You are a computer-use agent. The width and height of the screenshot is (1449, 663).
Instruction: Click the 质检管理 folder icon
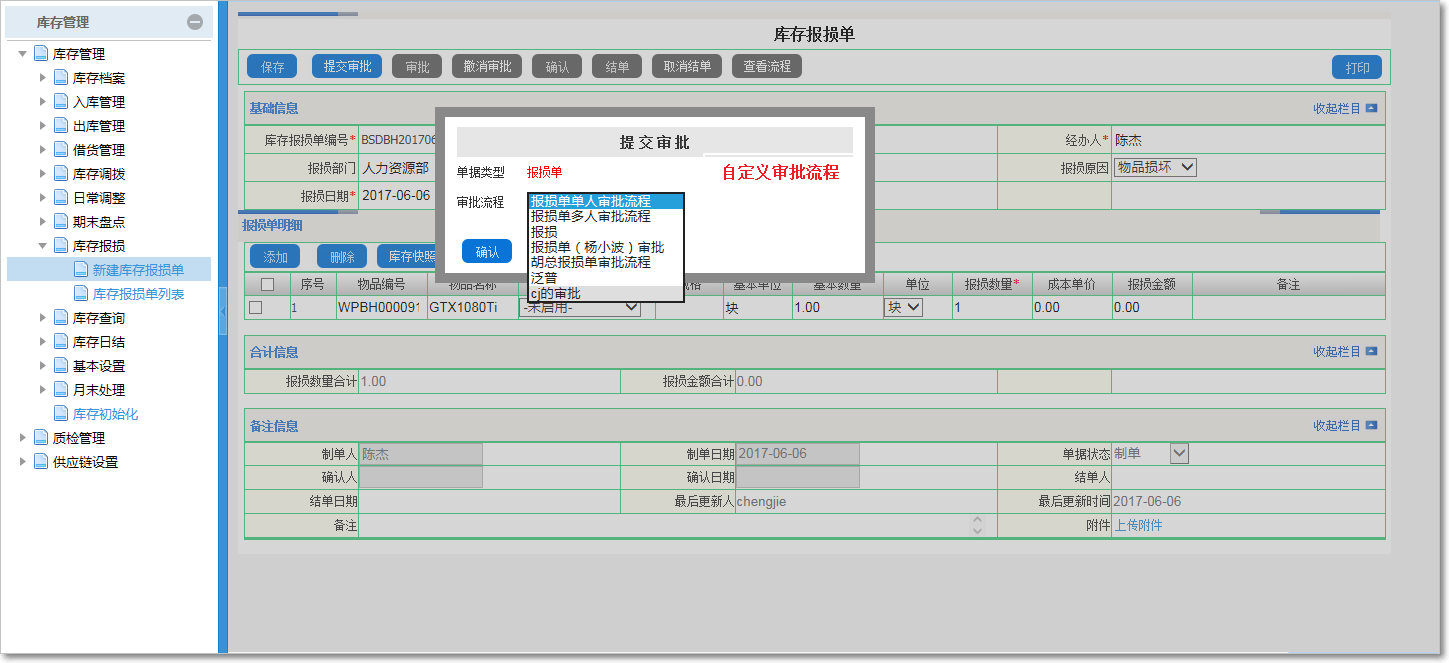tap(41, 438)
